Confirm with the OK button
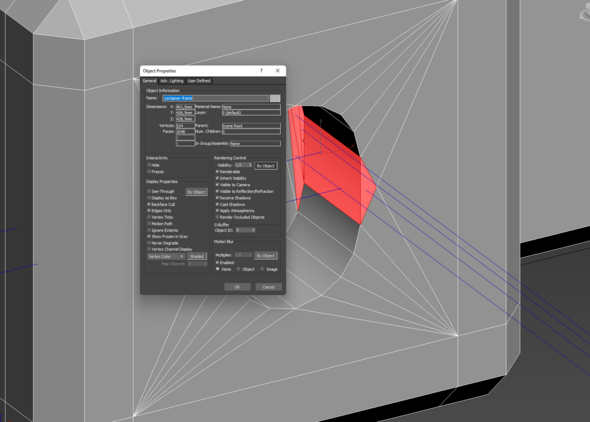The image size is (590, 422). pos(237,287)
